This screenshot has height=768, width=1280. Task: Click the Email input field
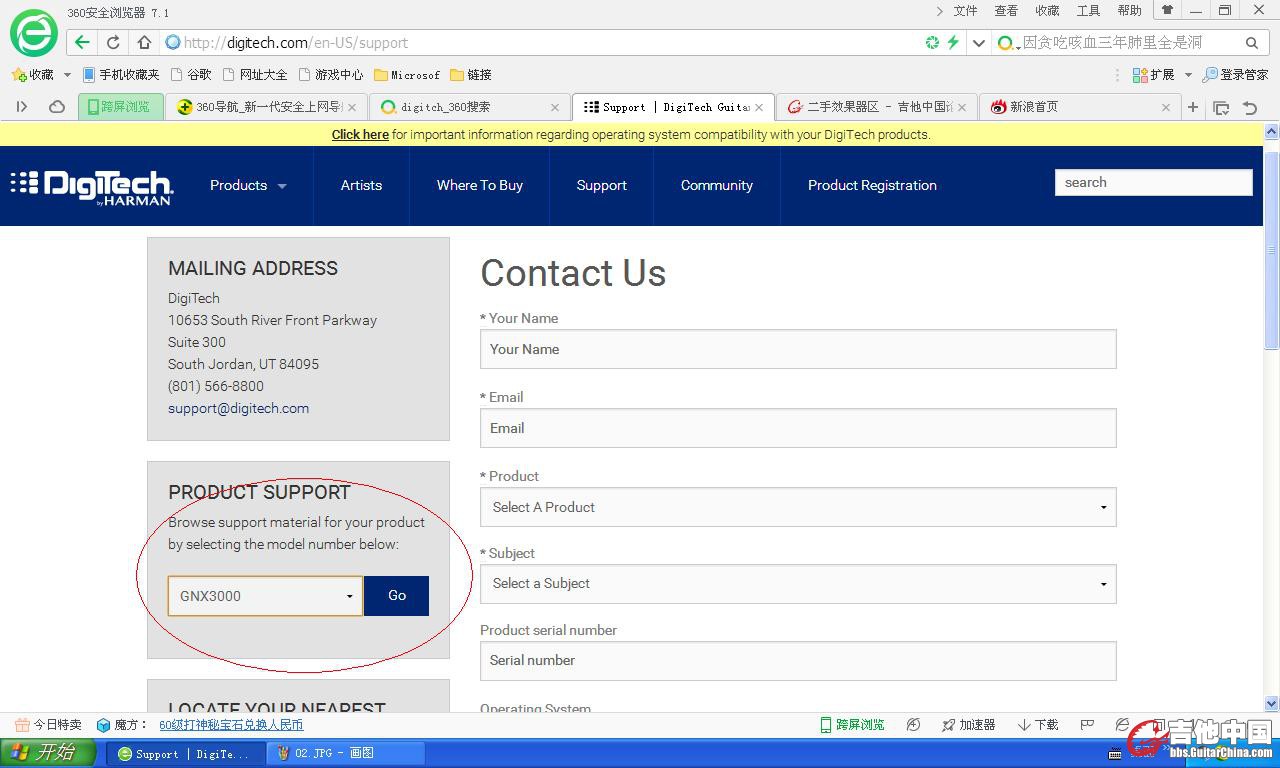[x=798, y=428]
